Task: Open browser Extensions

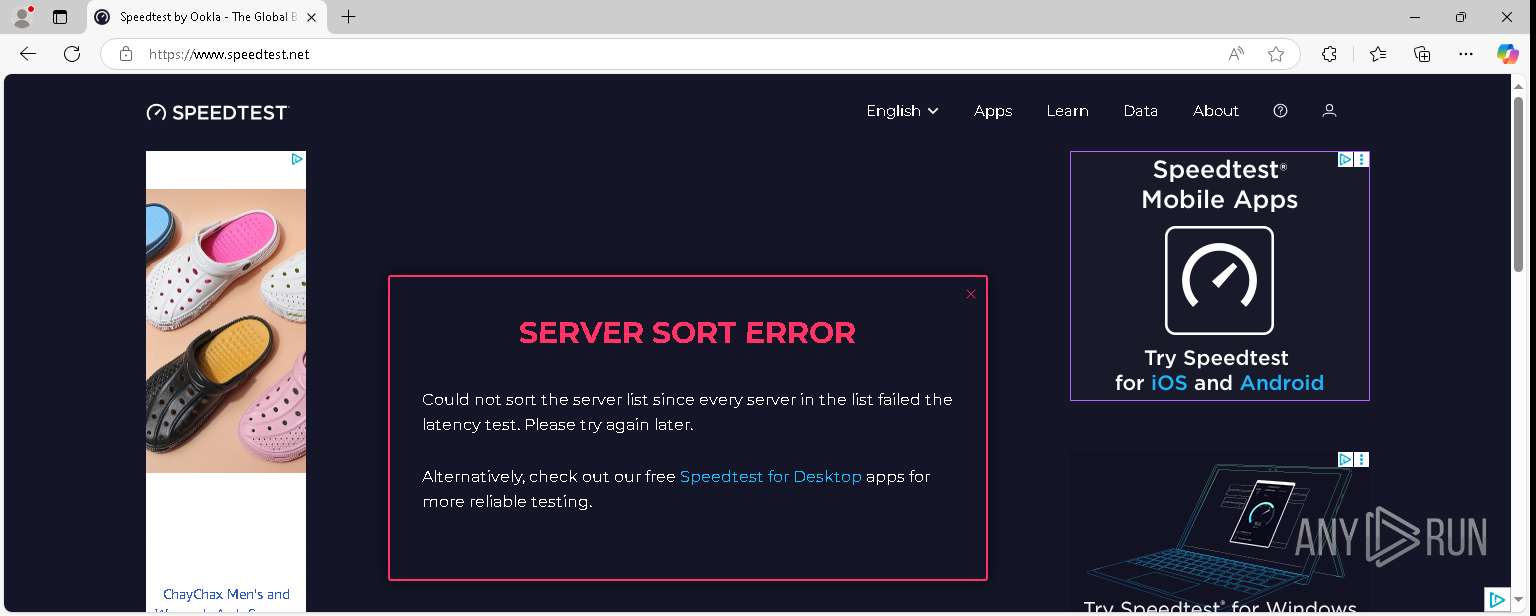Action: 1329,54
